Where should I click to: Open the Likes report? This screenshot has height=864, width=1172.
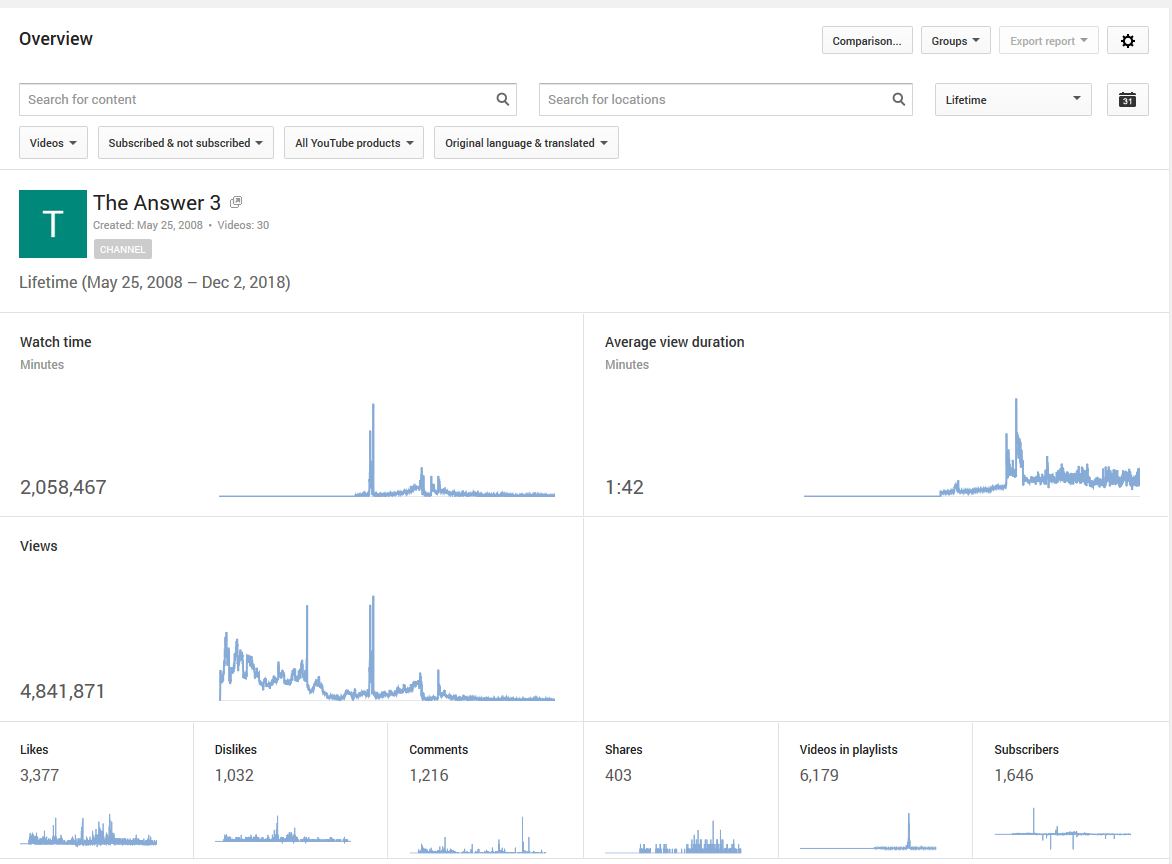(x=34, y=749)
